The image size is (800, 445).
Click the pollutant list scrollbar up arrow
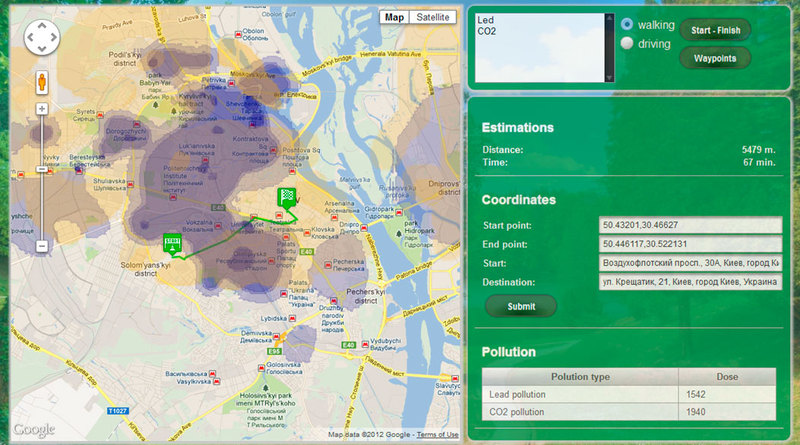tap(609, 18)
